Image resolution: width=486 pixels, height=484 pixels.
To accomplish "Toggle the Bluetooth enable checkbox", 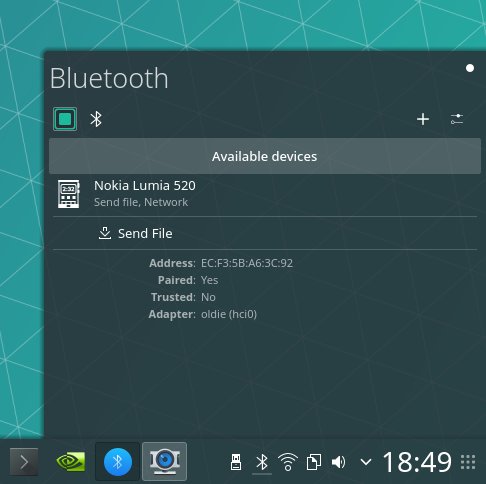I will click(65, 119).
